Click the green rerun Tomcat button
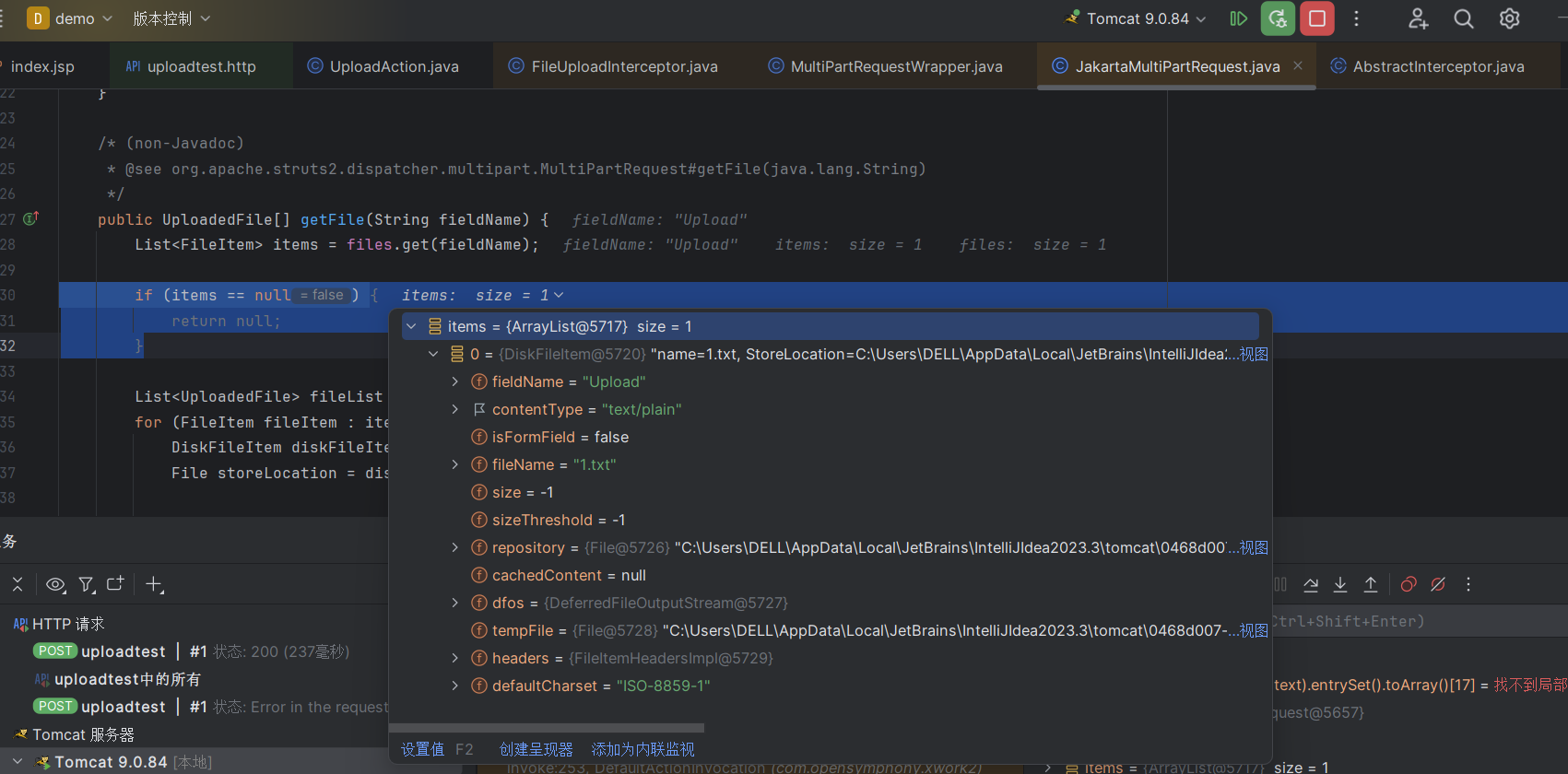1568x774 pixels. [x=1278, y=18]
